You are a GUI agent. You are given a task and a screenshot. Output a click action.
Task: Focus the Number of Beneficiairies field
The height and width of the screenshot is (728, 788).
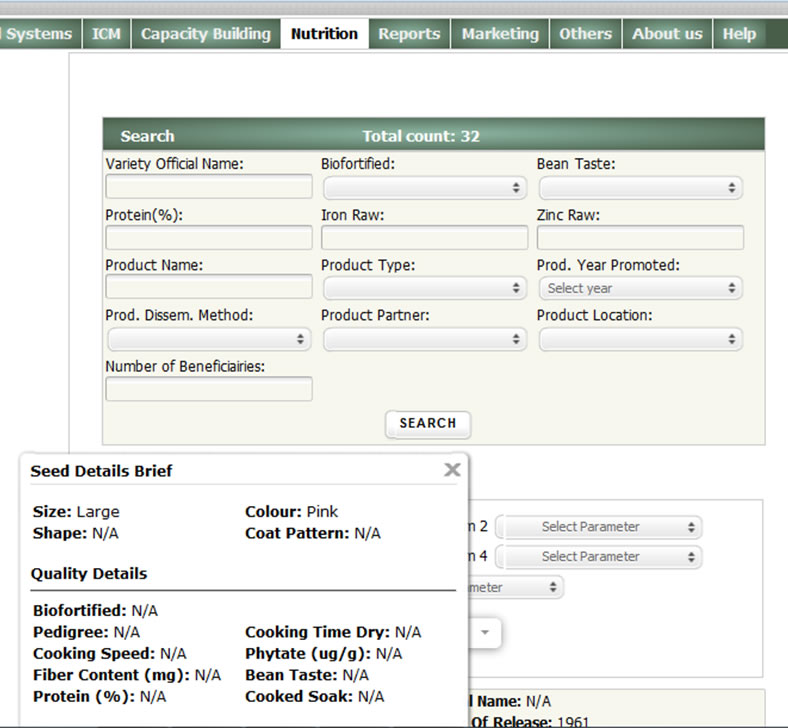coord(208,389)
